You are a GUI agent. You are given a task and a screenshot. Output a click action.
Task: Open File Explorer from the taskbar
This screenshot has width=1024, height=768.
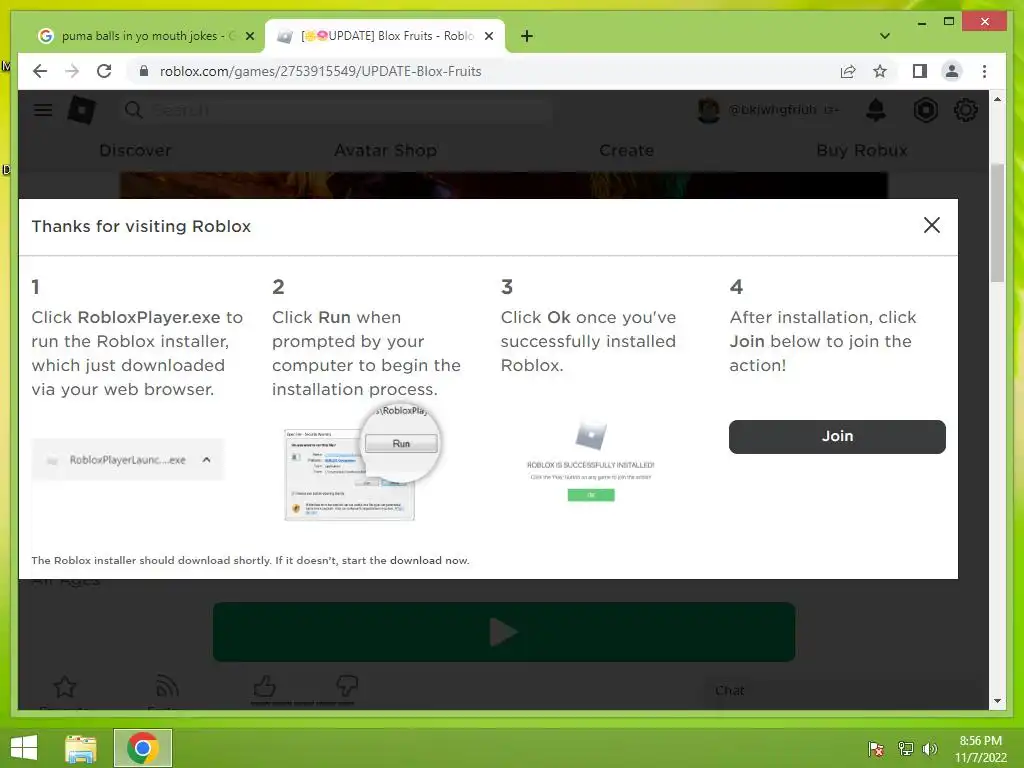tap(81, 748)
